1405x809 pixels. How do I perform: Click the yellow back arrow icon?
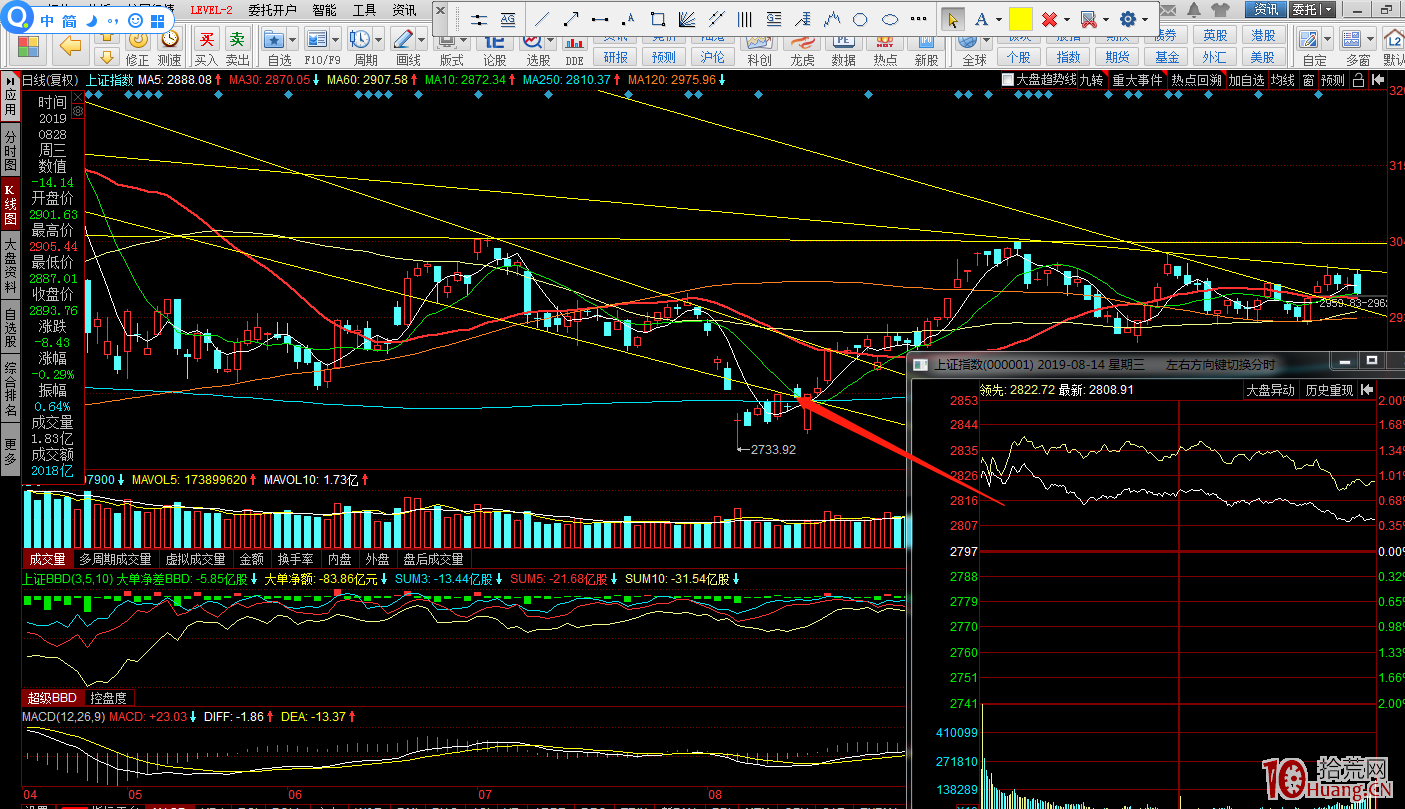70,44
